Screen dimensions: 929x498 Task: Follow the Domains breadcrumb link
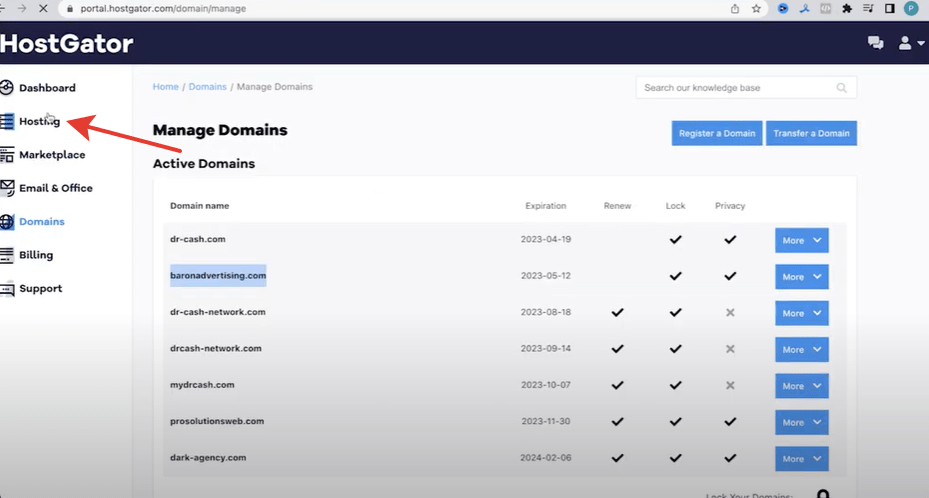[207, 86]
